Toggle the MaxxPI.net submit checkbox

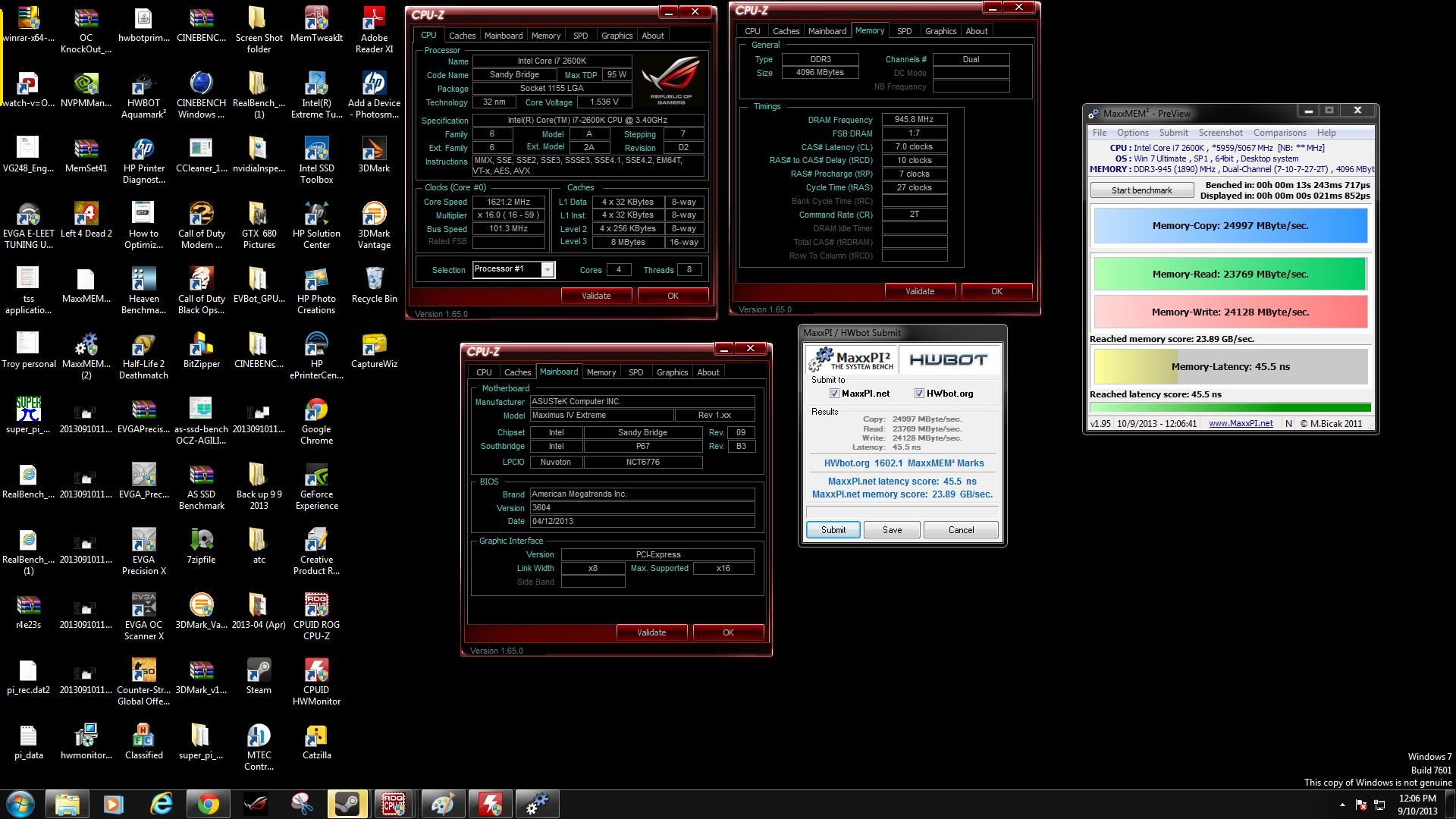point(834,394)
